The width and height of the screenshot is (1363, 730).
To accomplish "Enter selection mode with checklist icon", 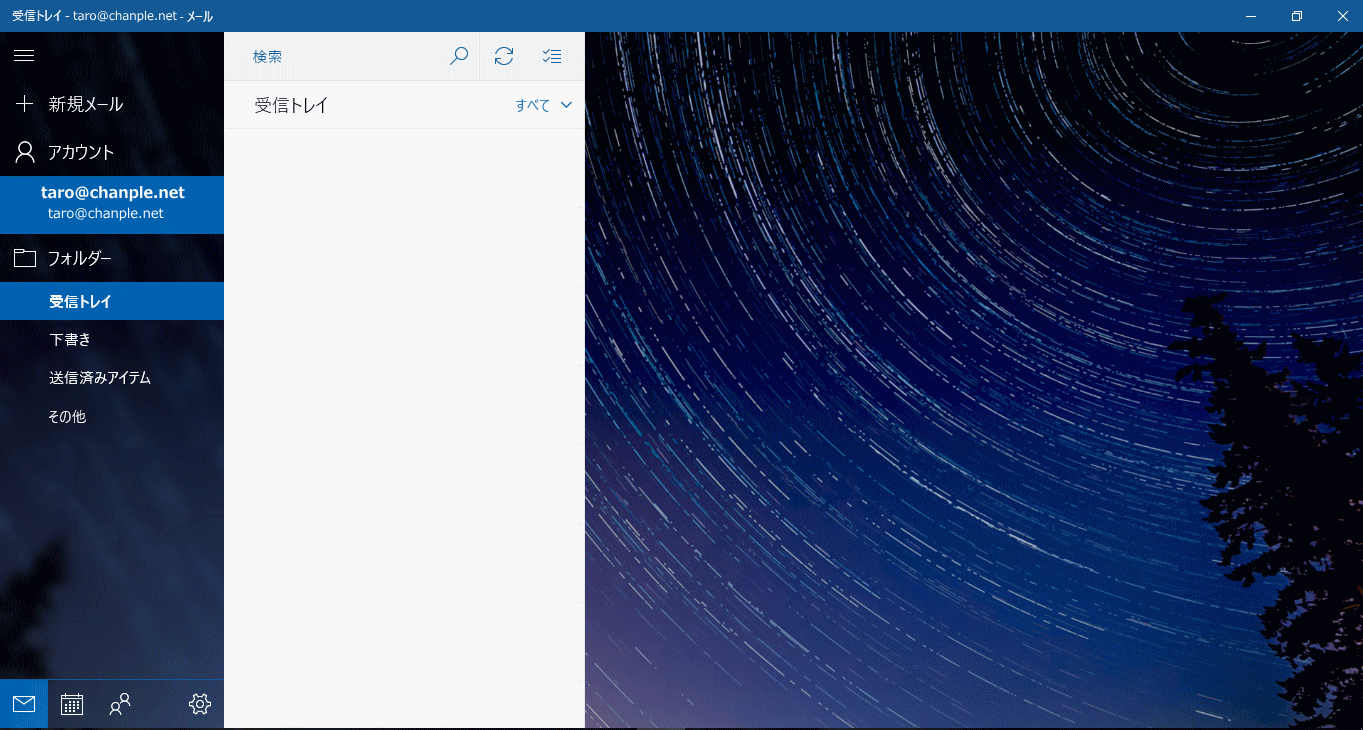I will click(x=552, y=56).
